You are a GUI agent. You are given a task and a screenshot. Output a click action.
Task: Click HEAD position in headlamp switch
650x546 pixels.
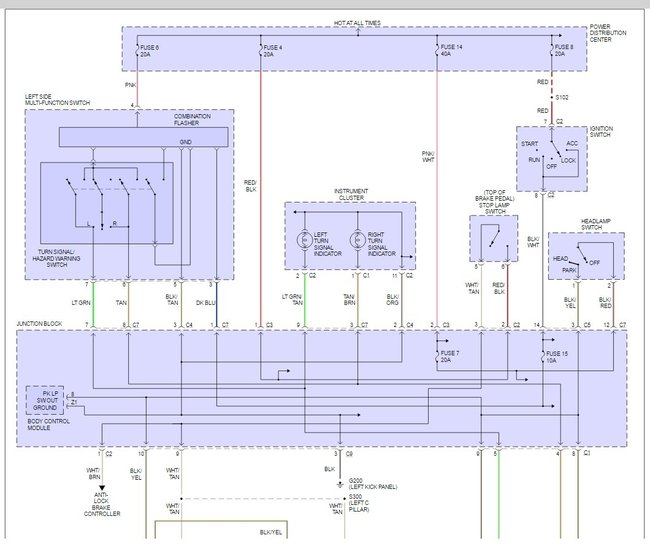tap(560, 259)
